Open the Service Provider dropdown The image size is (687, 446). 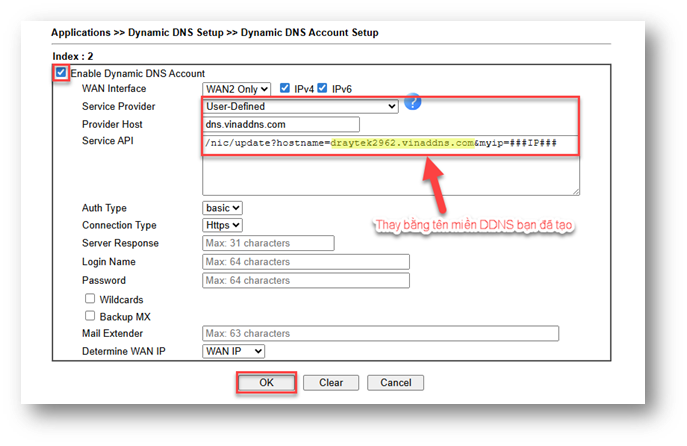point(300,106)
